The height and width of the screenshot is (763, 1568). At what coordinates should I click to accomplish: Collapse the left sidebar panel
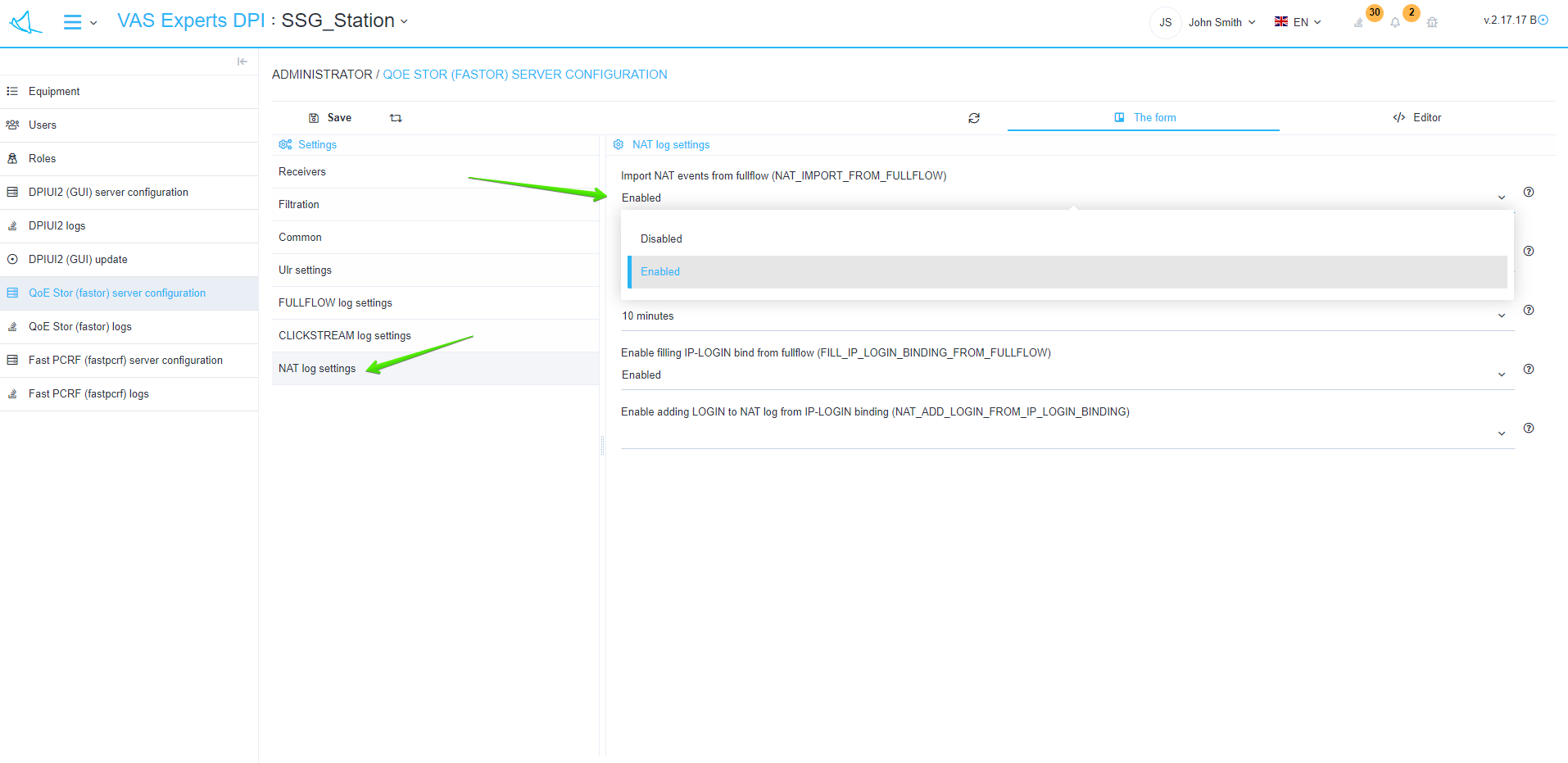(x=242, y=61)
